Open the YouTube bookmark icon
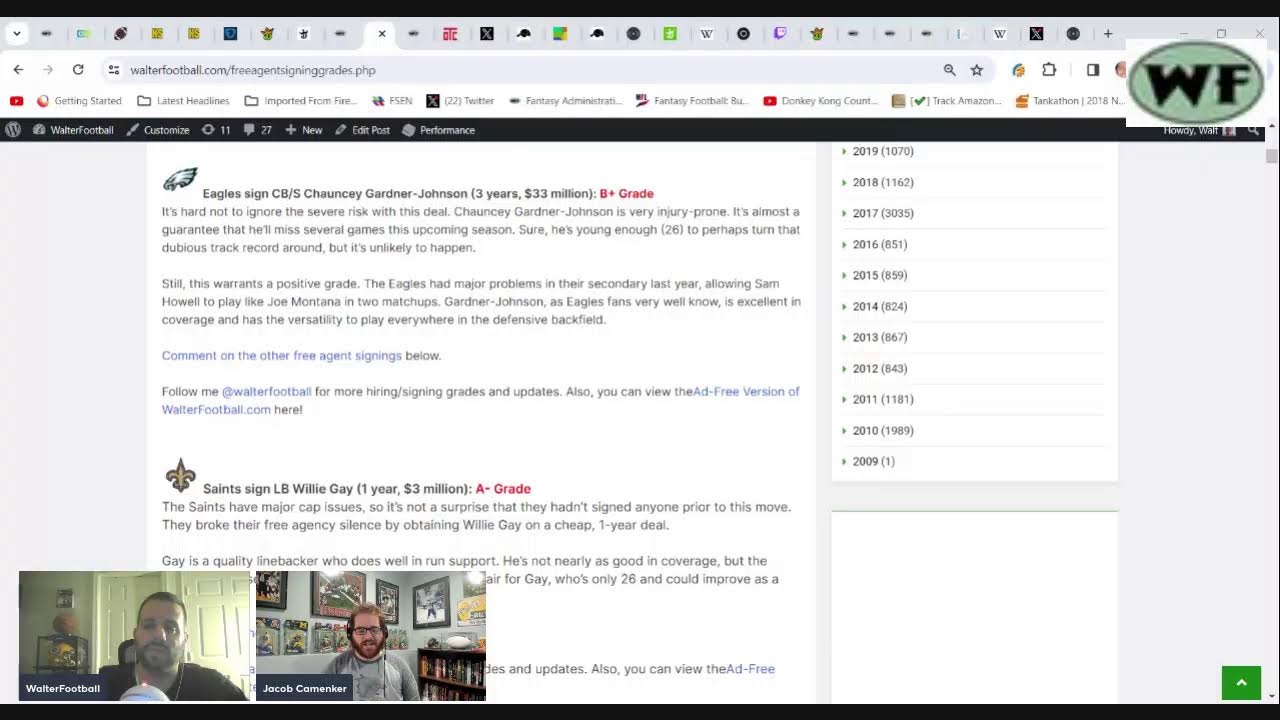Viewport: 1280px width, 720px height. (x=16, y=101)
